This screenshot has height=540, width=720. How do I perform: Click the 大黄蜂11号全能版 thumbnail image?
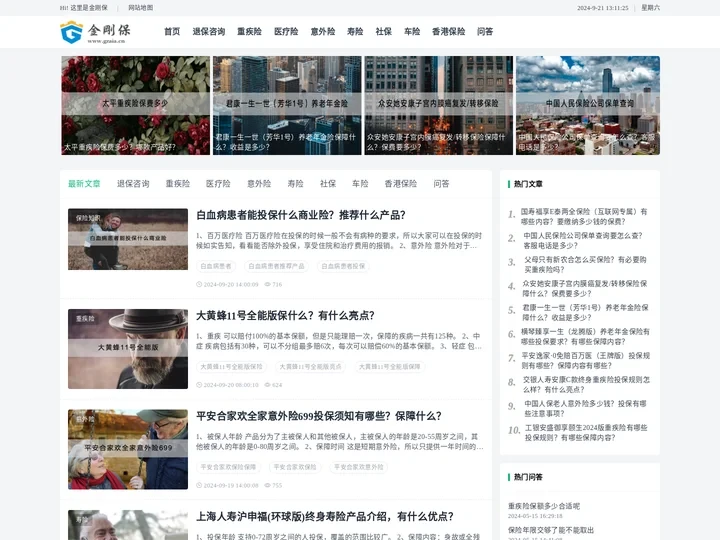[128, 349]
